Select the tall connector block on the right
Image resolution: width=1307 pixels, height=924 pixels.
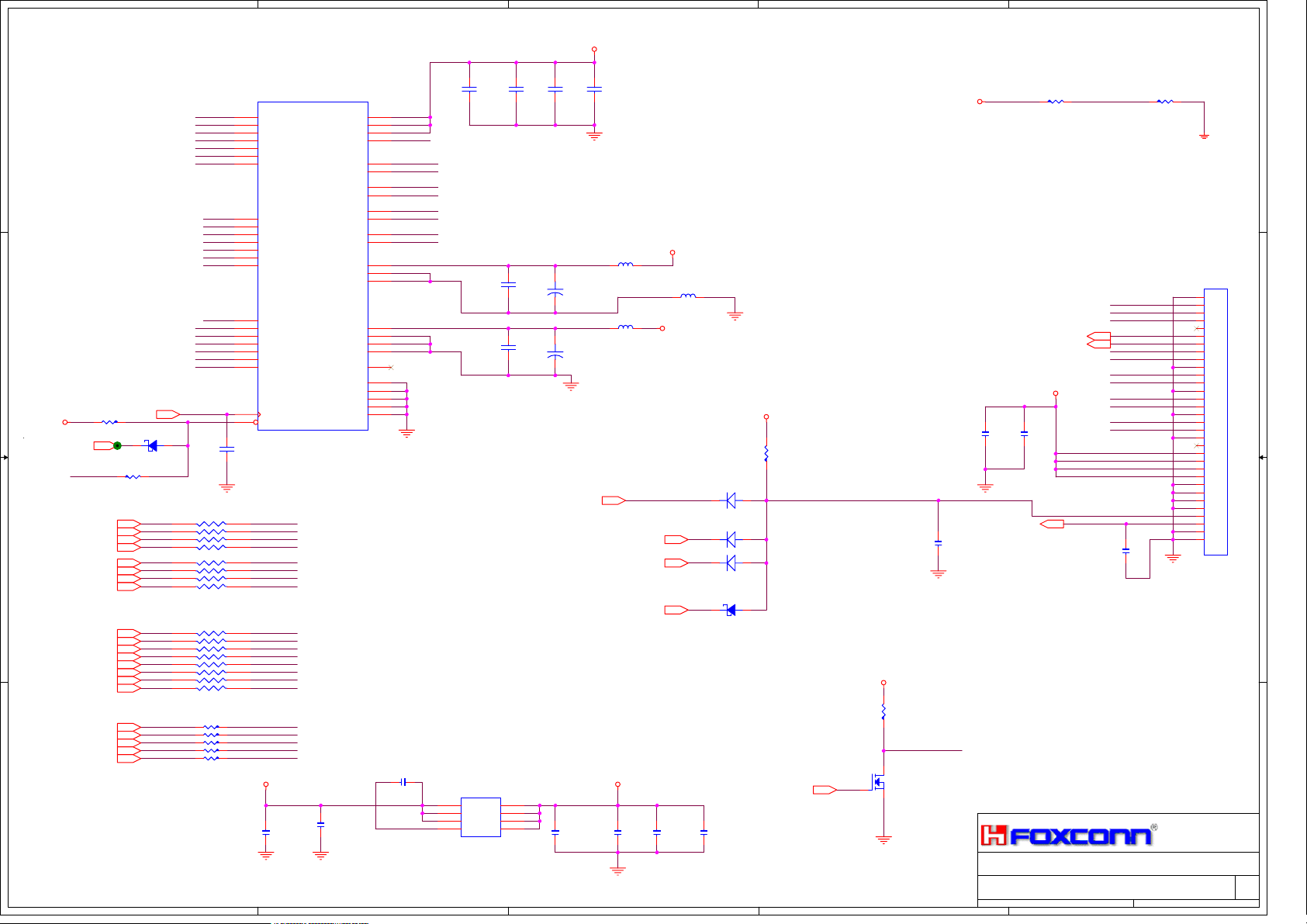point(1215,421)
